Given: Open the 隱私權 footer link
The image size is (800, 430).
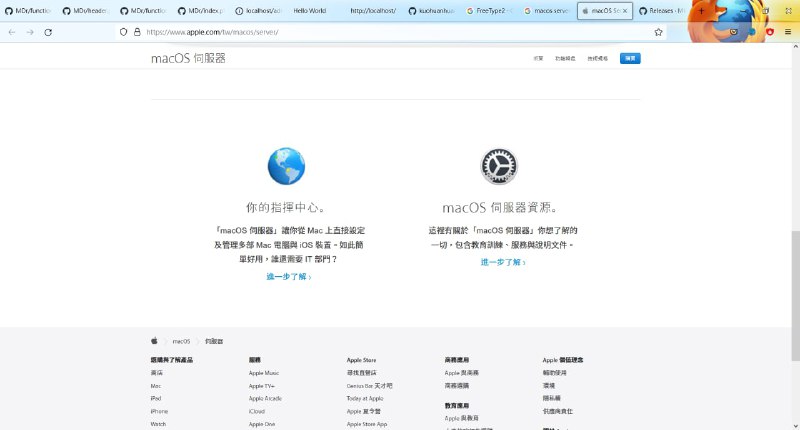Looking at the screenshot, I should coord(552,398).
